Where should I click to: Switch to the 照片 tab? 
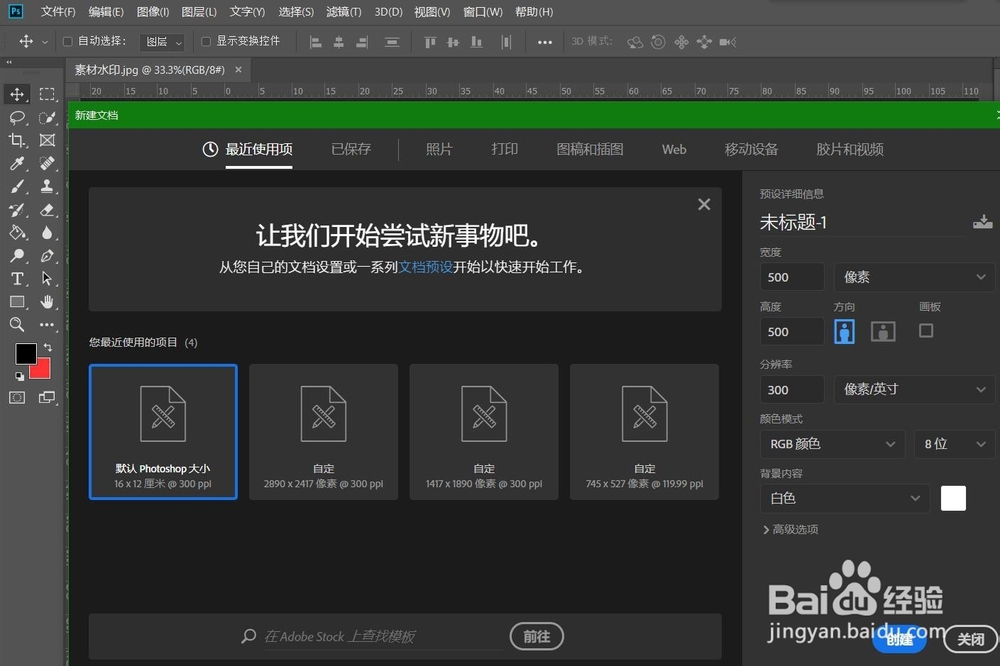point(439,149)
